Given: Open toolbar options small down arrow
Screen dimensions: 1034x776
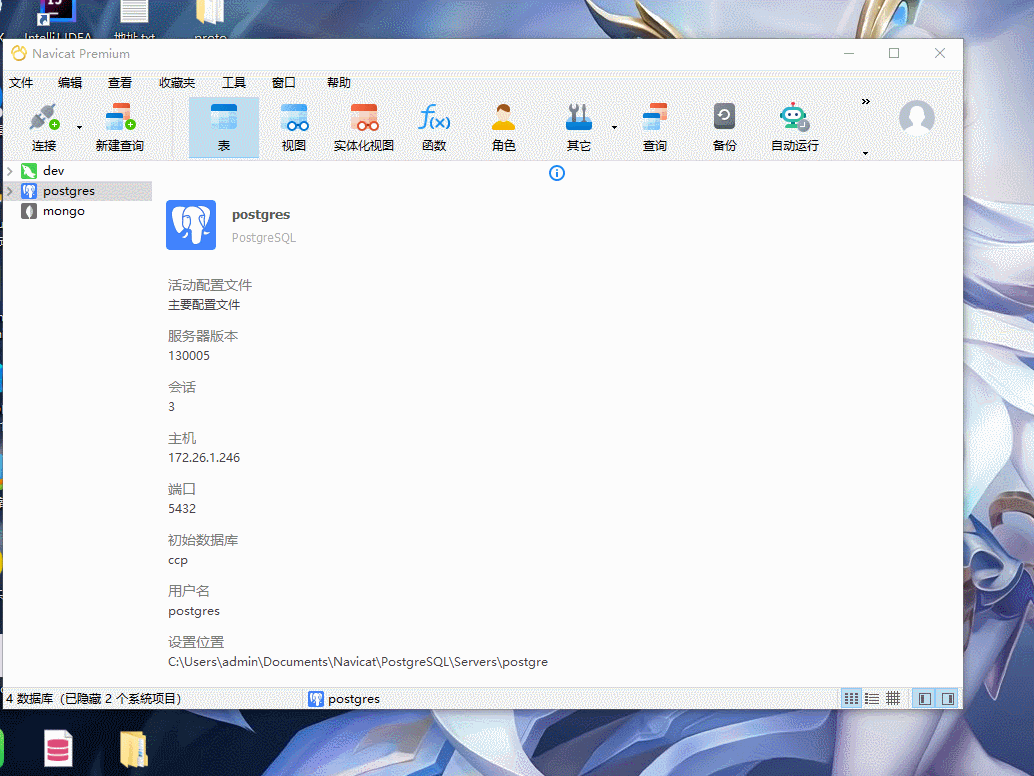Looking at the screenshot, I should (865, 154).
